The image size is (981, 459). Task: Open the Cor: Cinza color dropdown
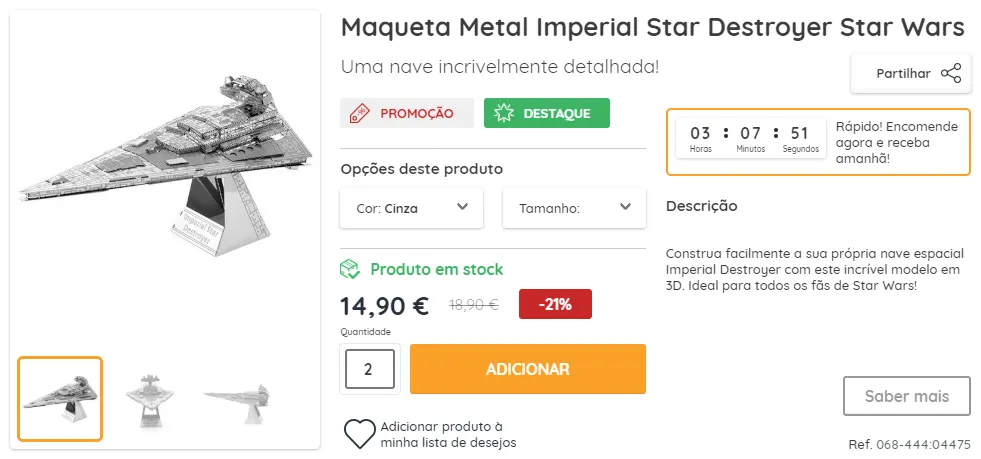411,208
